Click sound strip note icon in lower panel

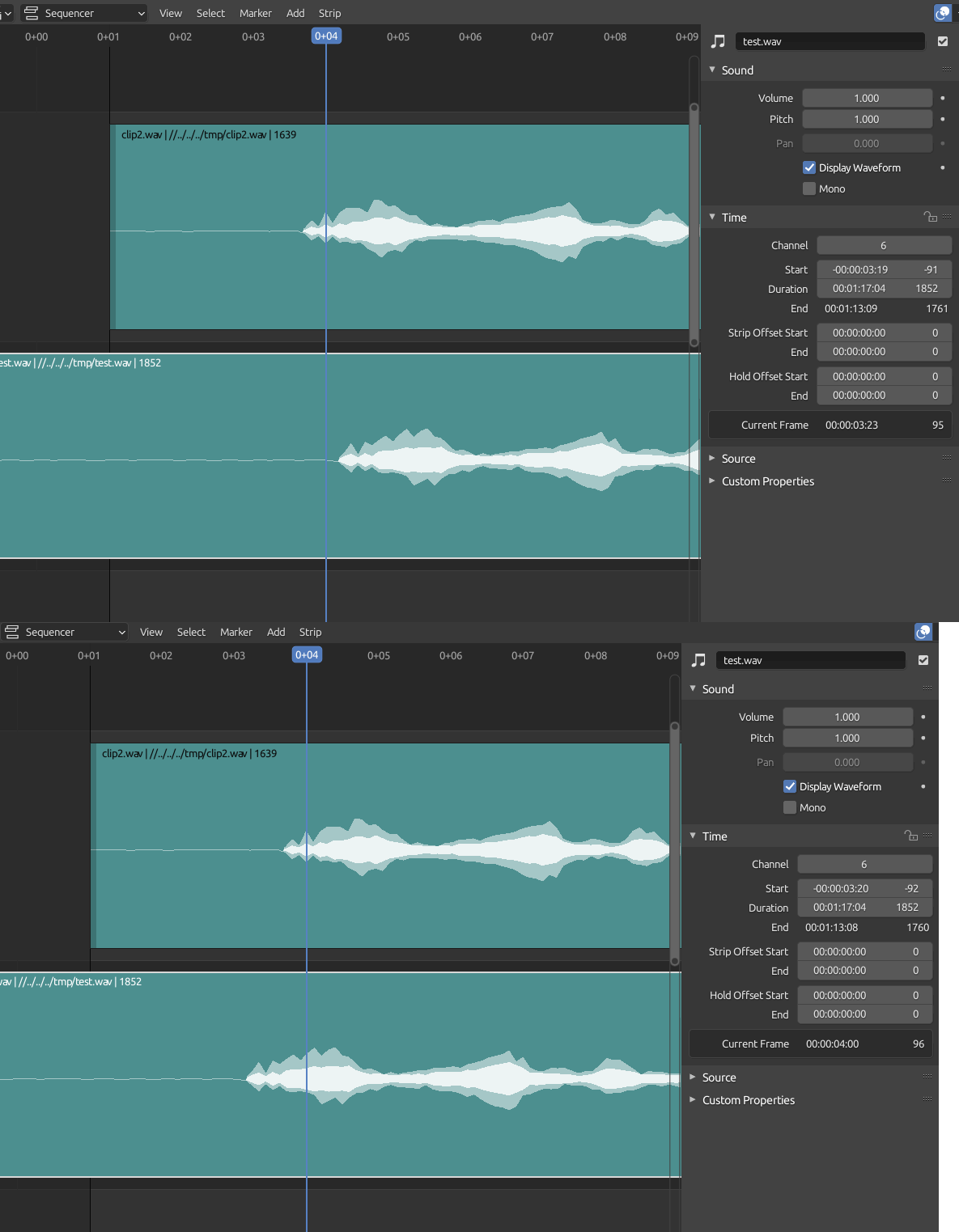698,660
